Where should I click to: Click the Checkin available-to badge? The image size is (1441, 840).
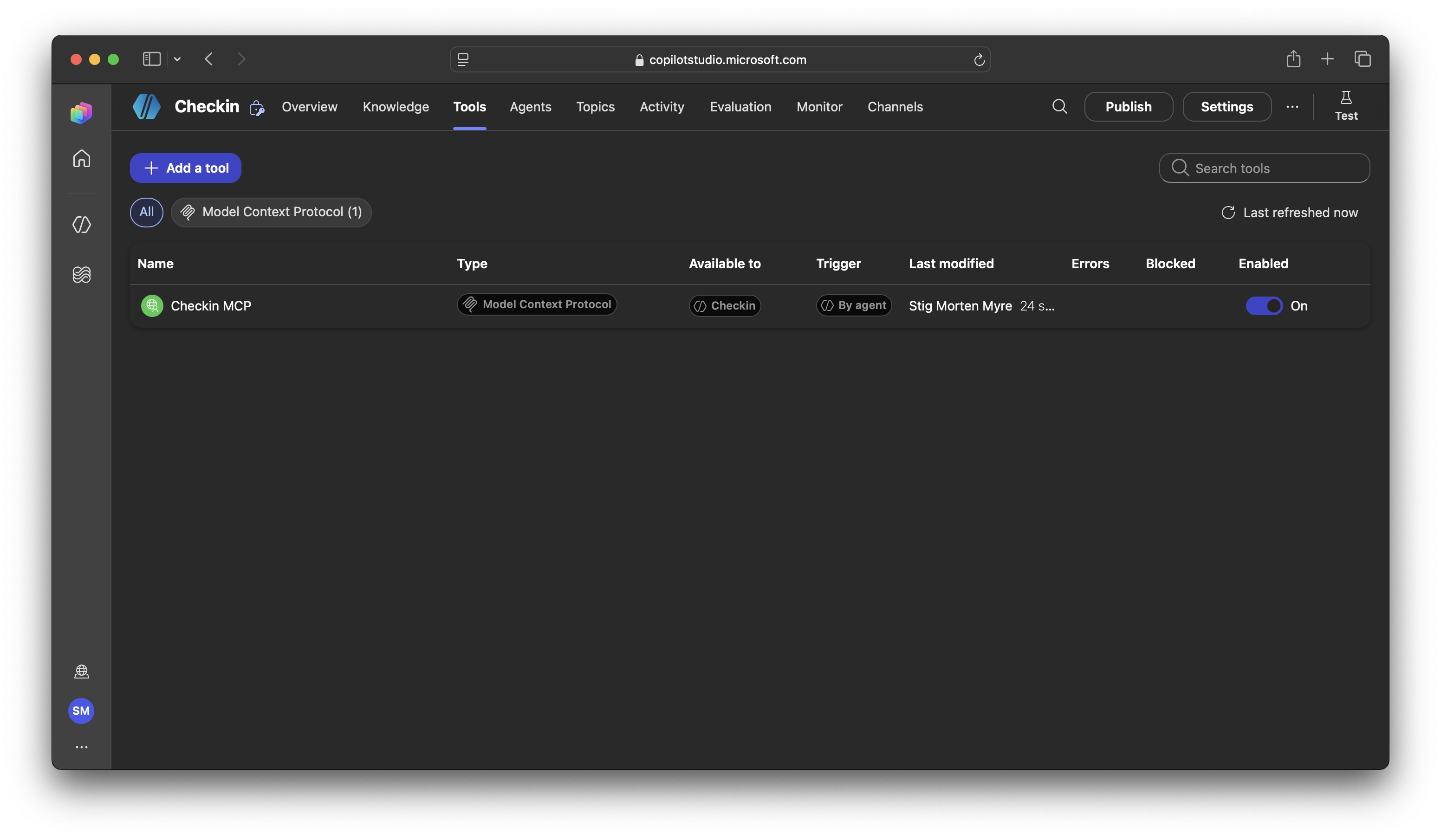tap(725, 306)
